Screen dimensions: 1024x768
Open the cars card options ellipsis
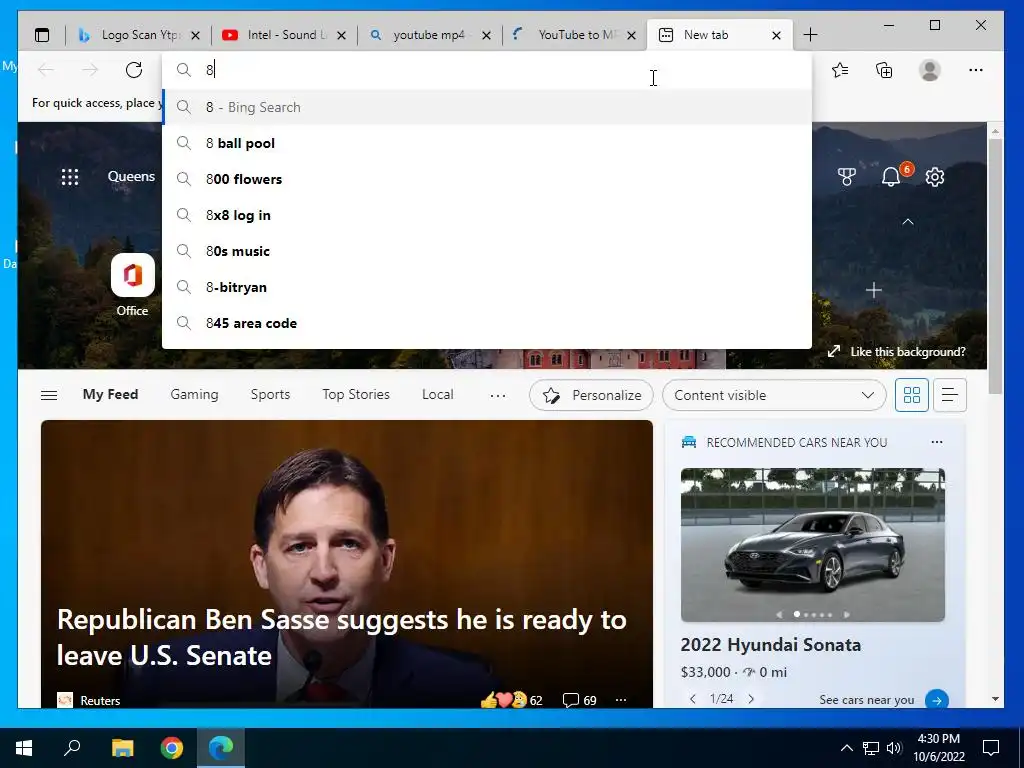(x=936, y=442)
